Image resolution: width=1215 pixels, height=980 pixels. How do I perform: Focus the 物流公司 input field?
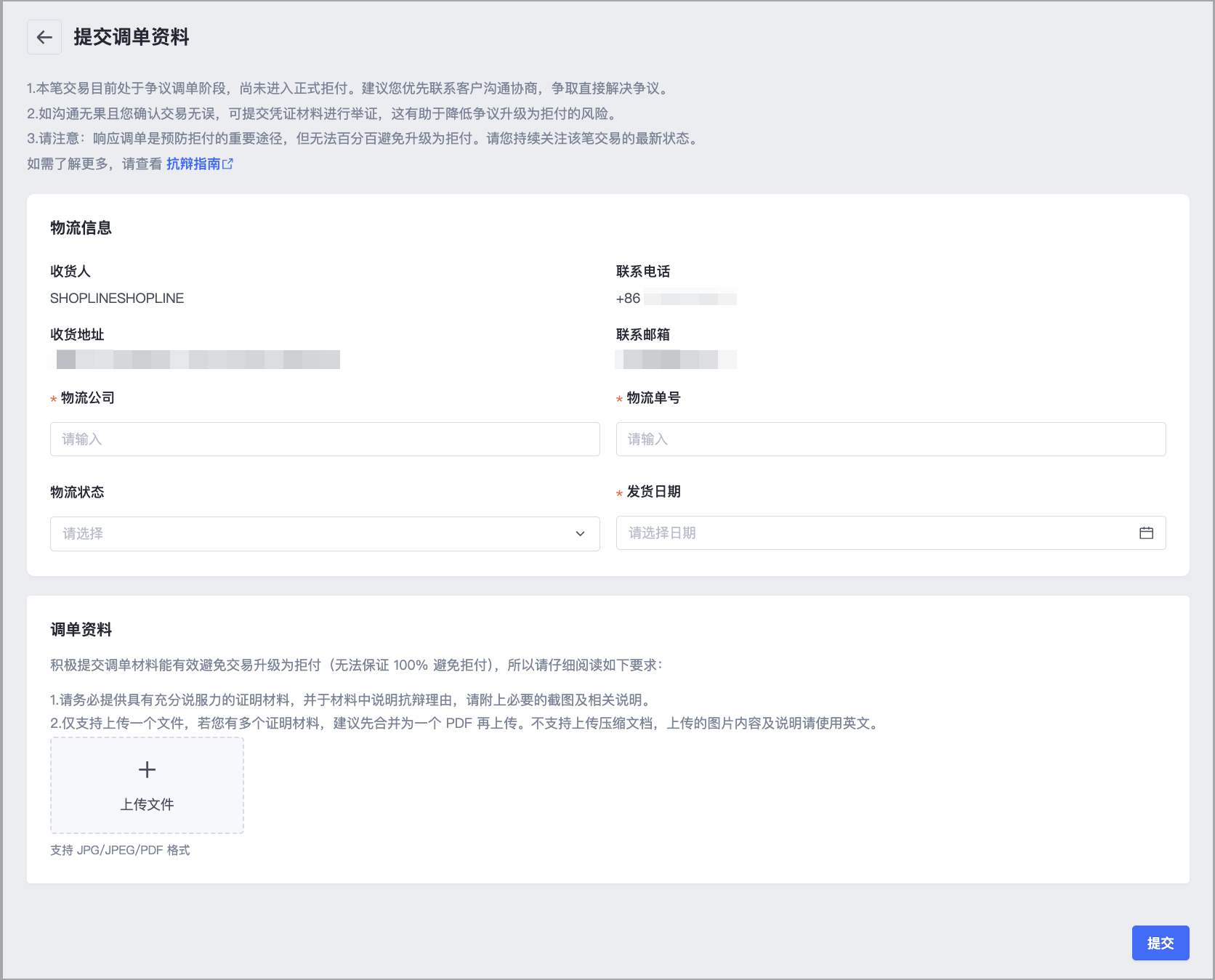325,439
